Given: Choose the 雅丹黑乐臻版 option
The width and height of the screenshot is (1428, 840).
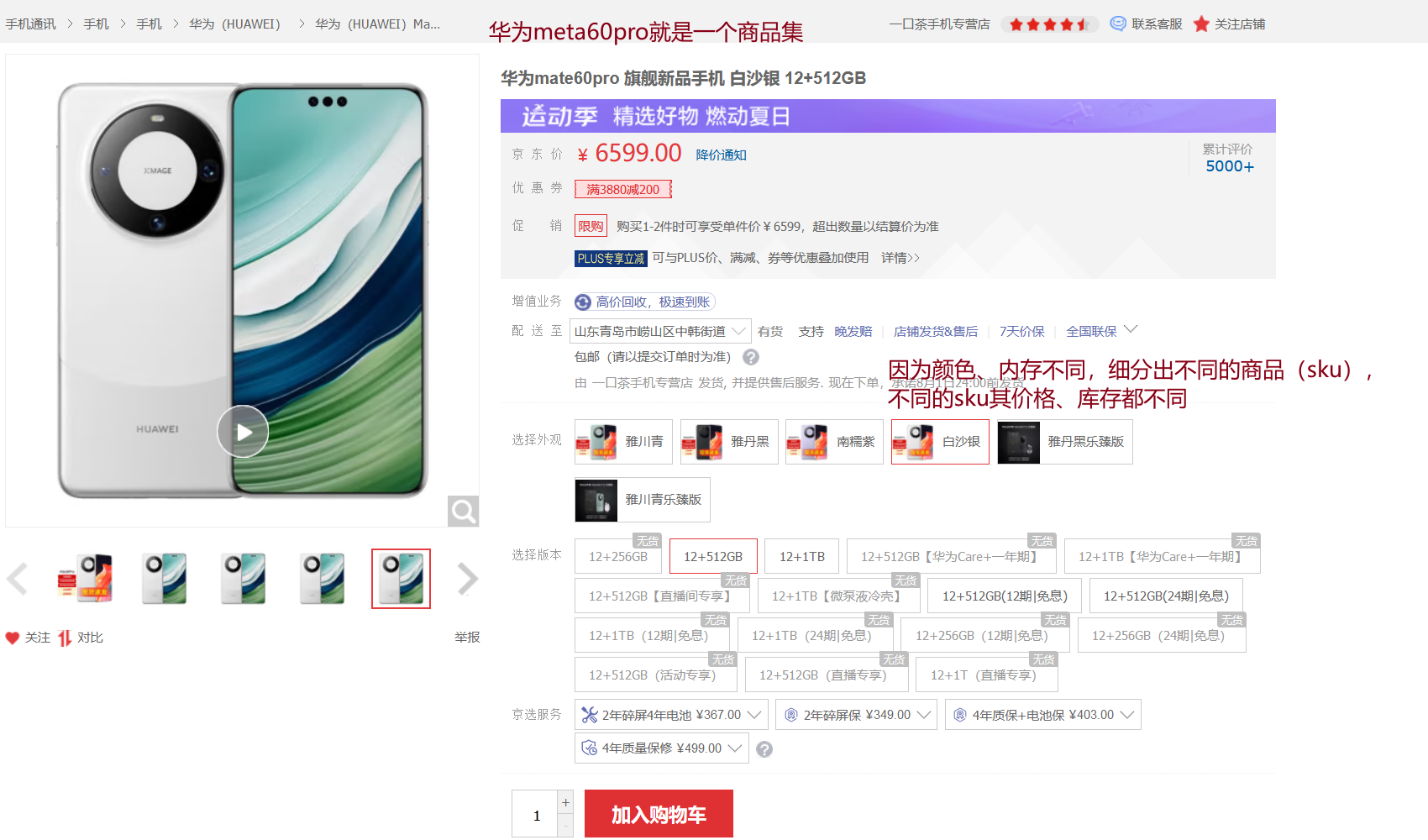Looking at the screenshot, I should pos(1064,442).
